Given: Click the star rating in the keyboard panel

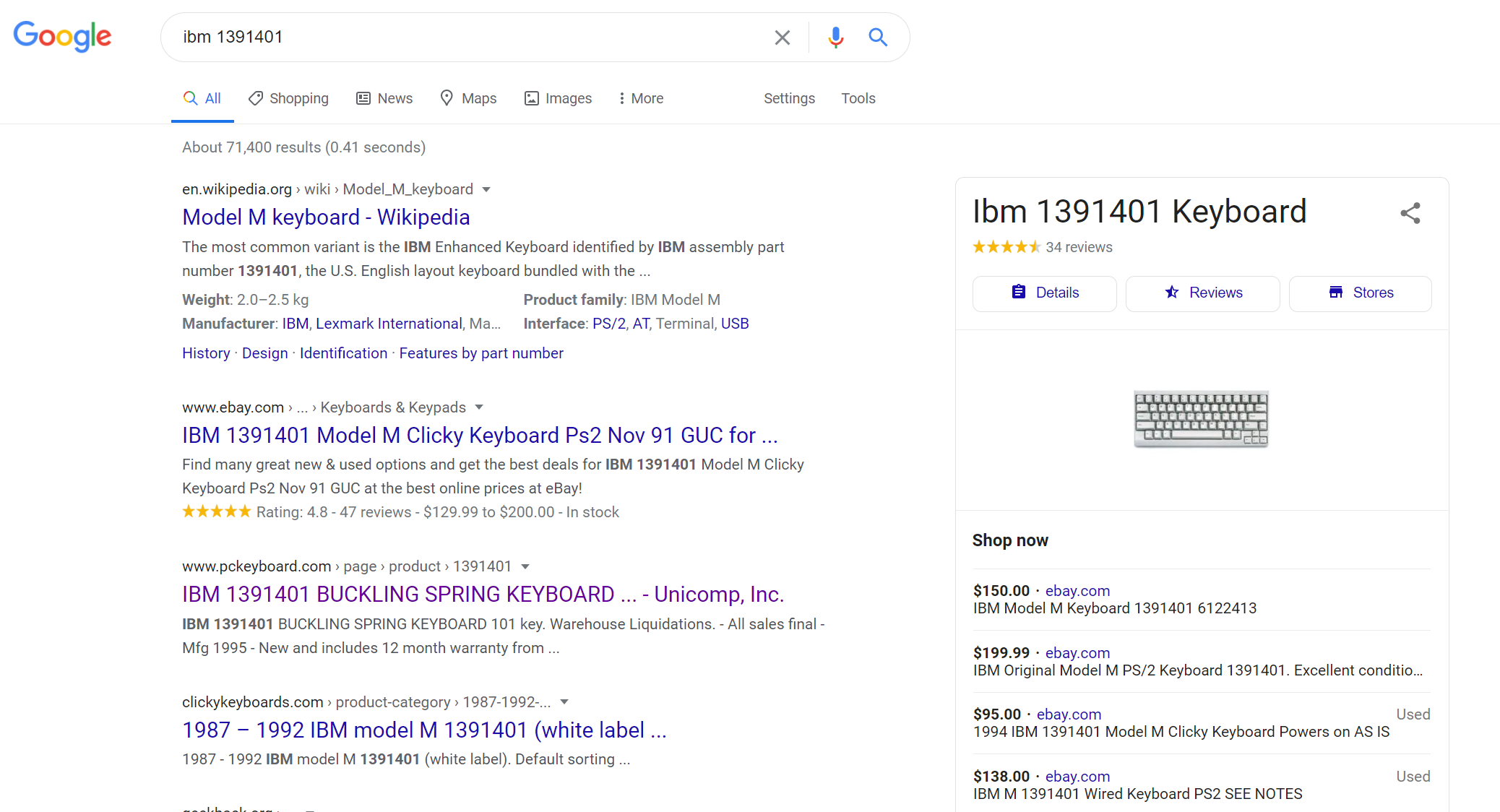Looking at the screenshot, I should pyautogui.click(x=1006, y=247).
